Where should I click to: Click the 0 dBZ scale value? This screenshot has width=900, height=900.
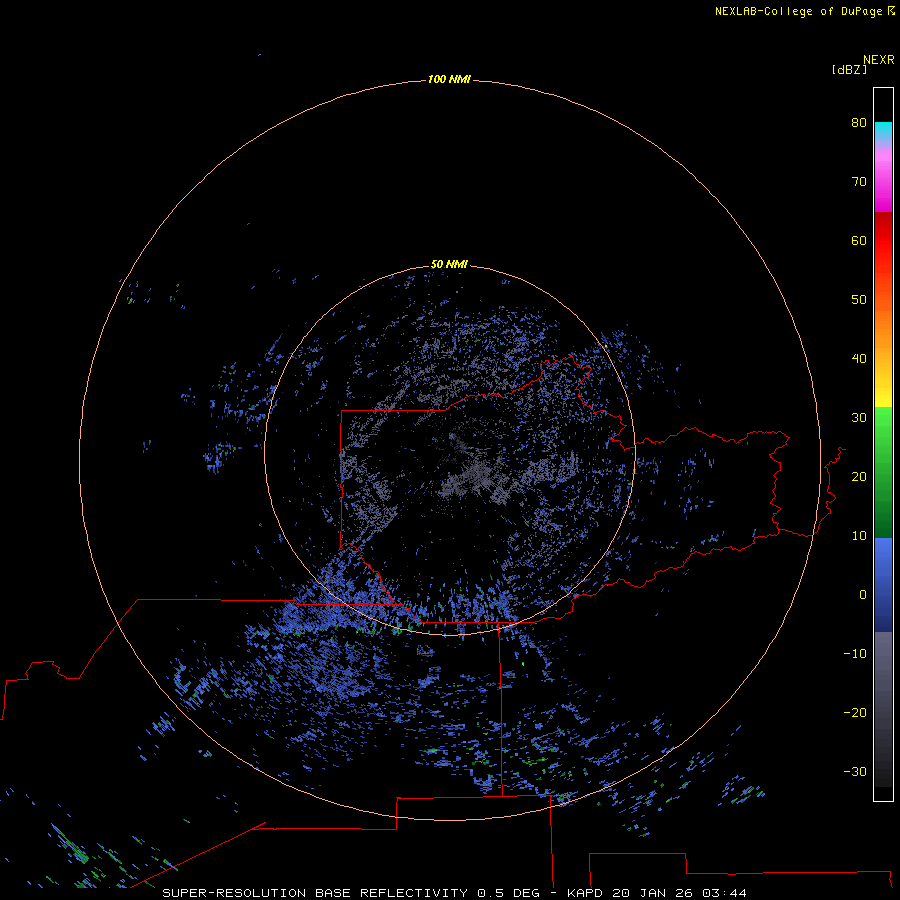point(863,595)
